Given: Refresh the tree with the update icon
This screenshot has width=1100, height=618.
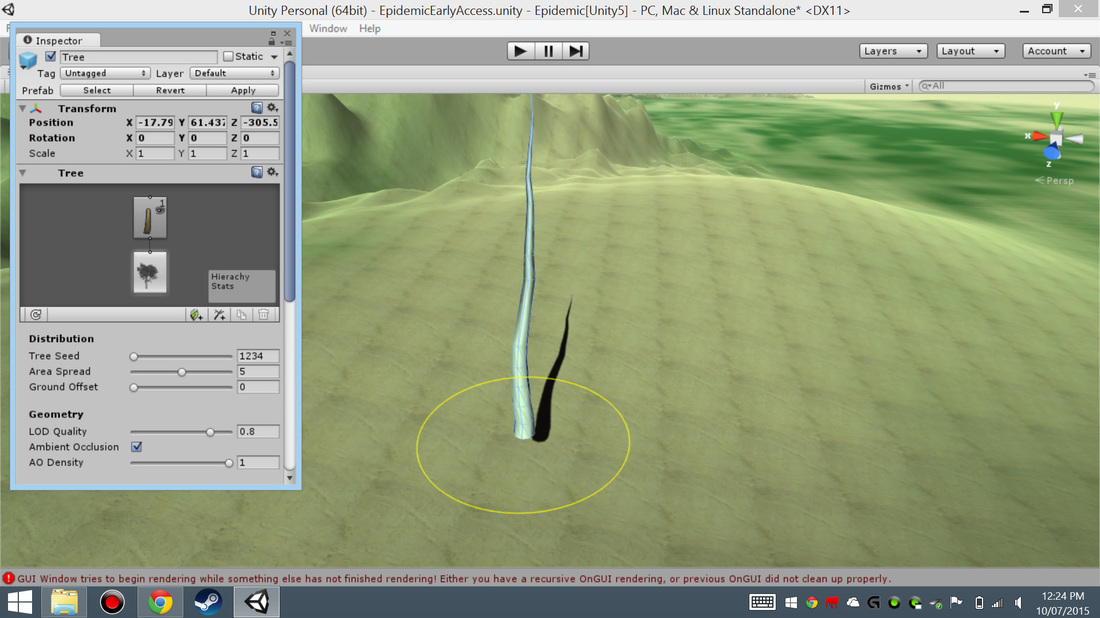Looking at the screenshot, I should click(37, 314).
